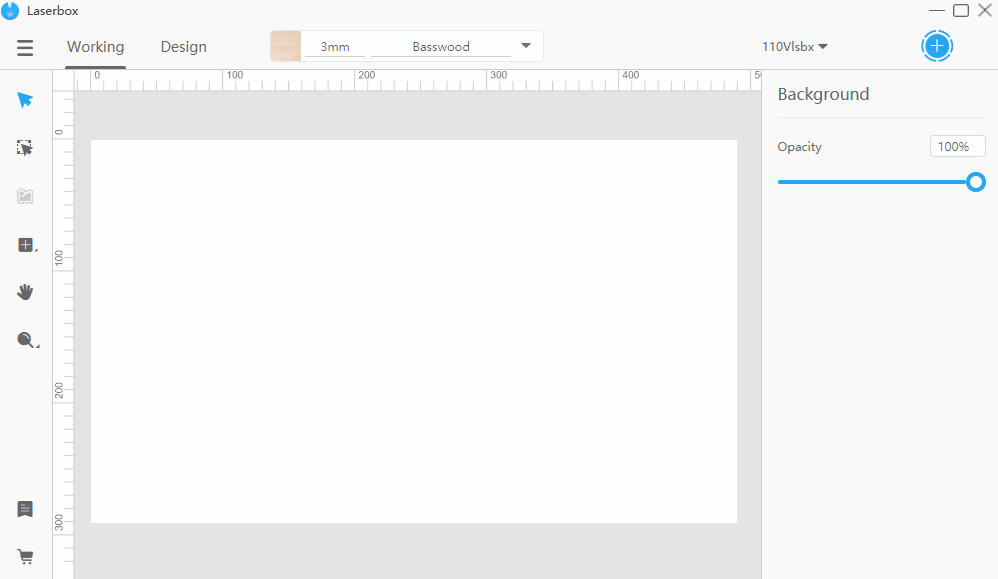
Task: Select the insert shape tool
Action: click(24, 244)
